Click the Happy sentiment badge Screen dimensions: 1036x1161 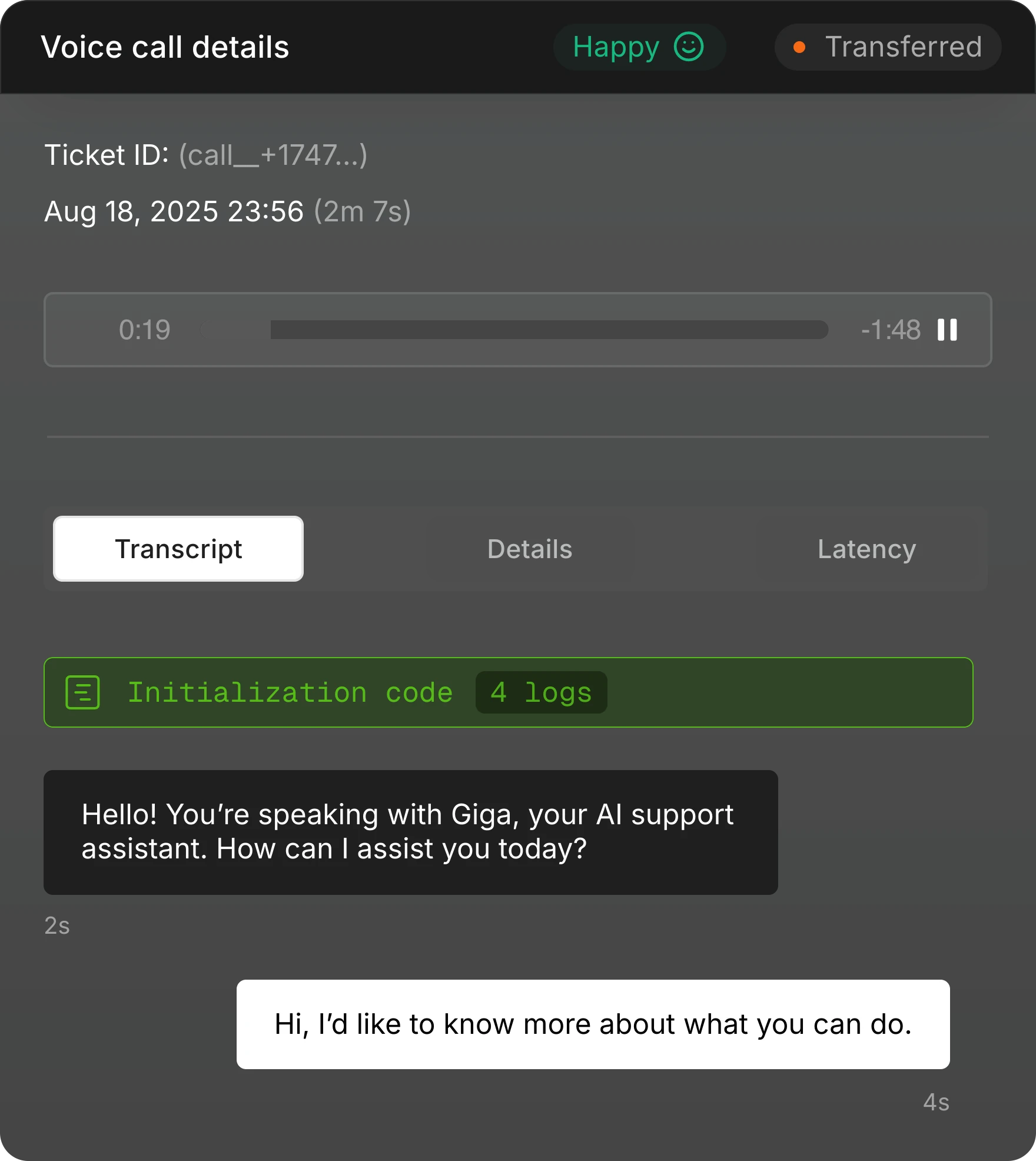(x=639, y=47)
